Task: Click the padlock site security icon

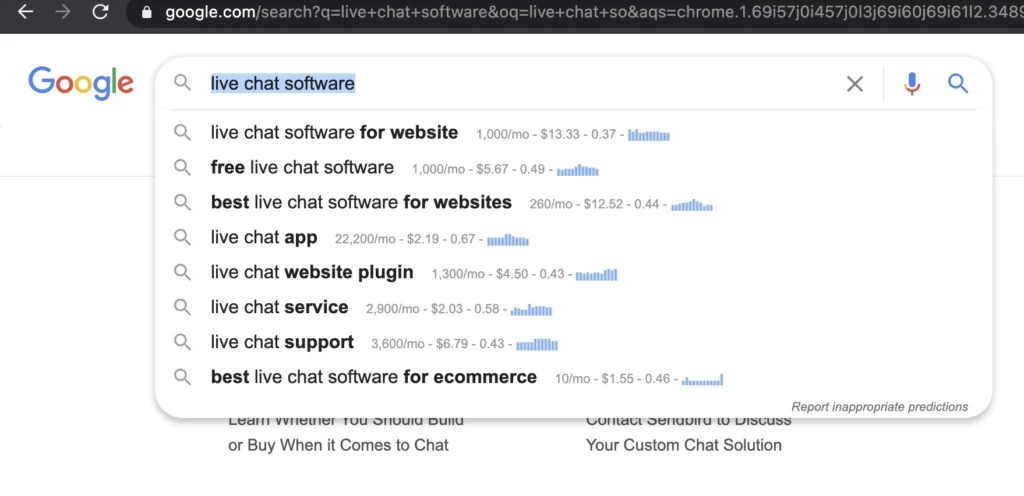Action: [147, 14]
